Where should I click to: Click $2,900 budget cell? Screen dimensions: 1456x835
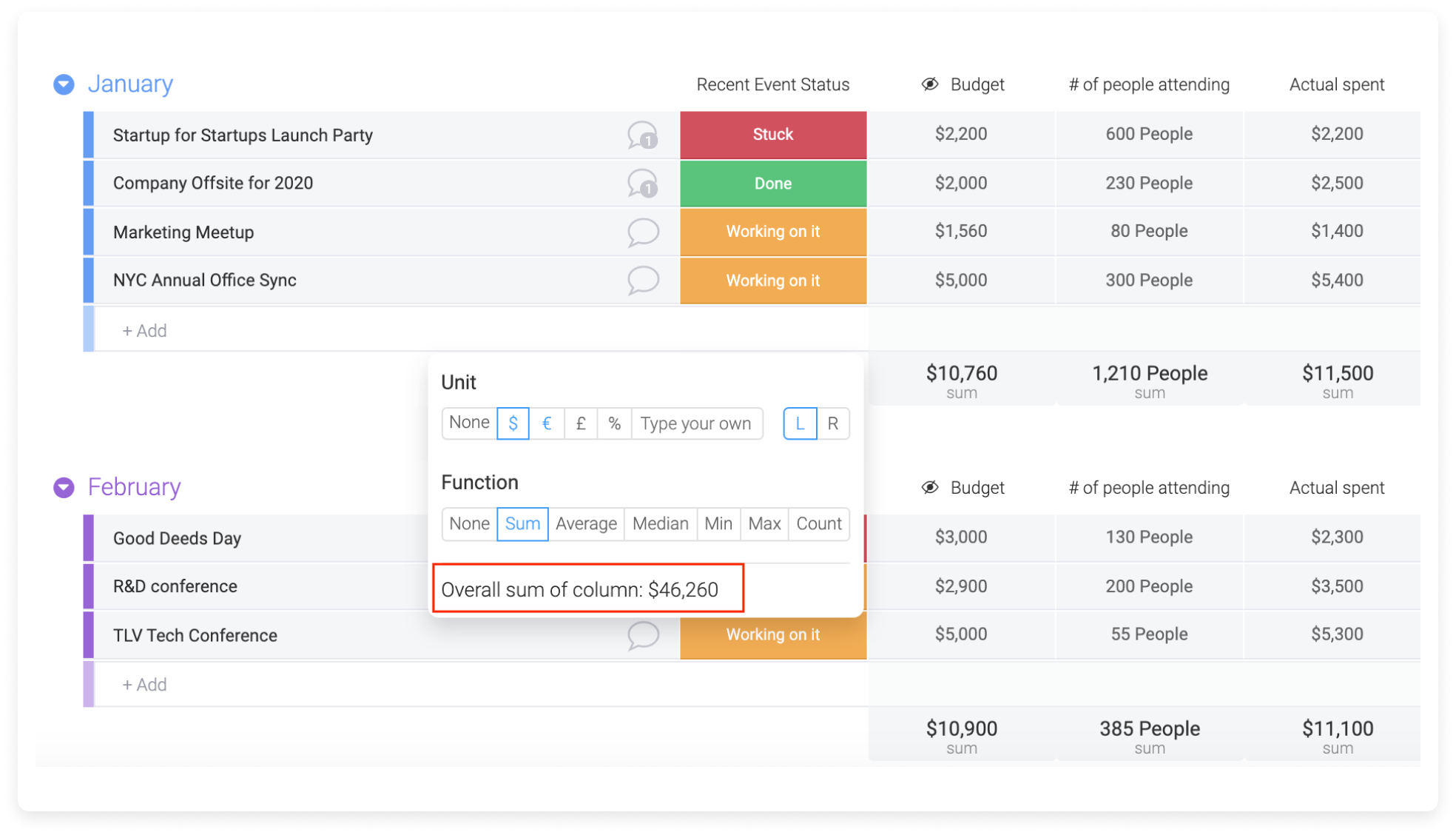[961, 586]
